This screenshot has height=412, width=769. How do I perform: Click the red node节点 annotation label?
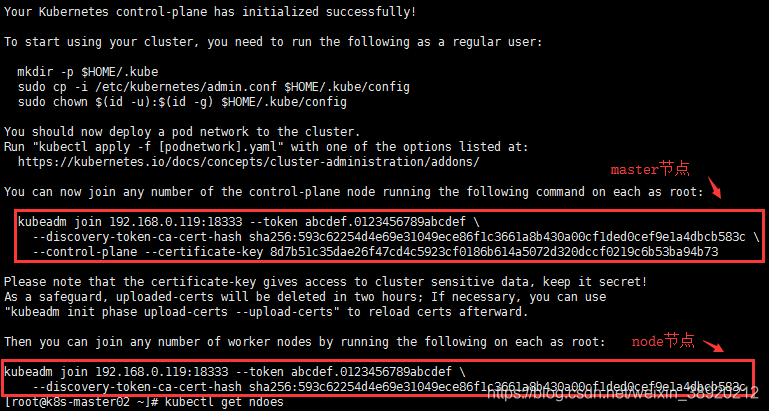click(663, 341)
